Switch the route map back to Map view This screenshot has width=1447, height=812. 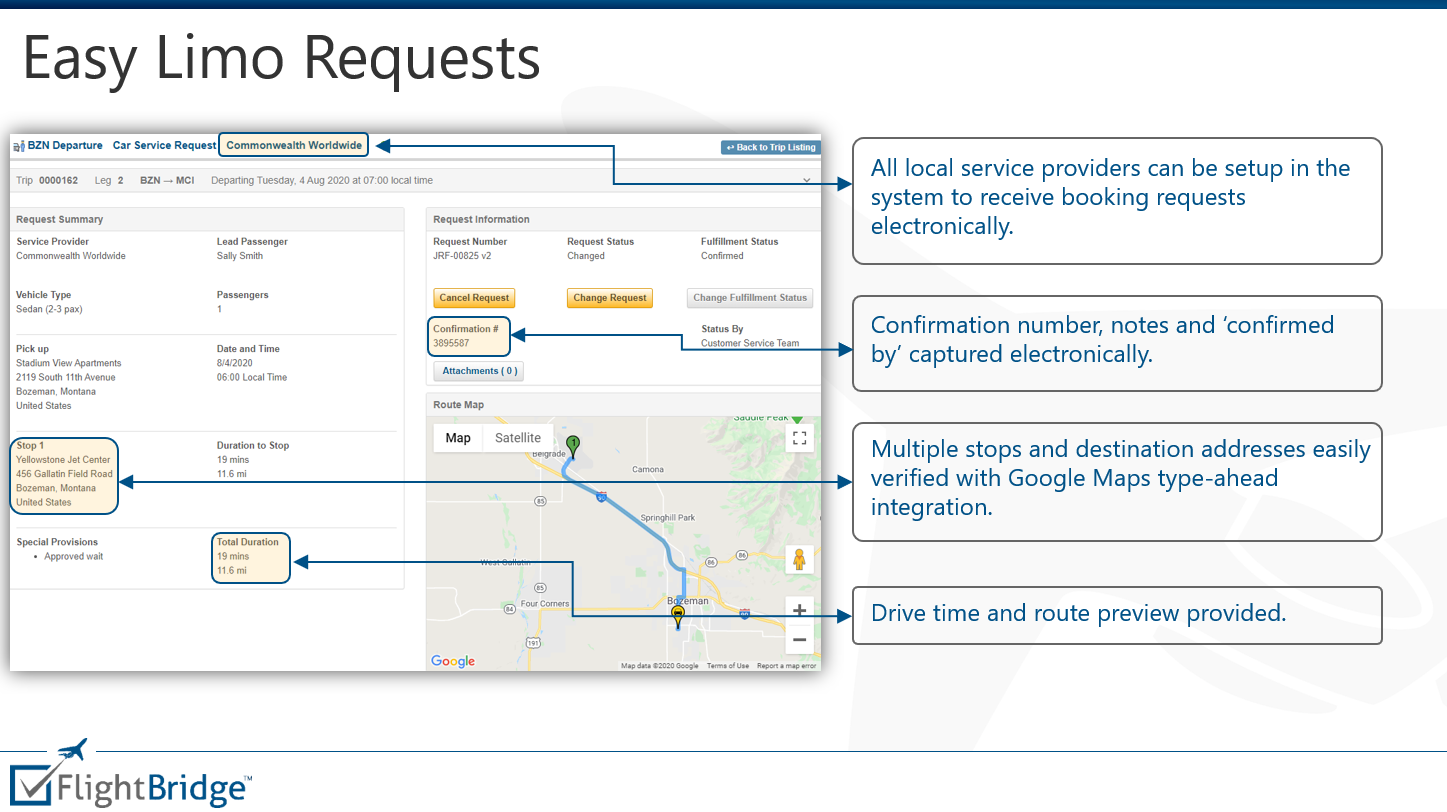tap(457, 437)
